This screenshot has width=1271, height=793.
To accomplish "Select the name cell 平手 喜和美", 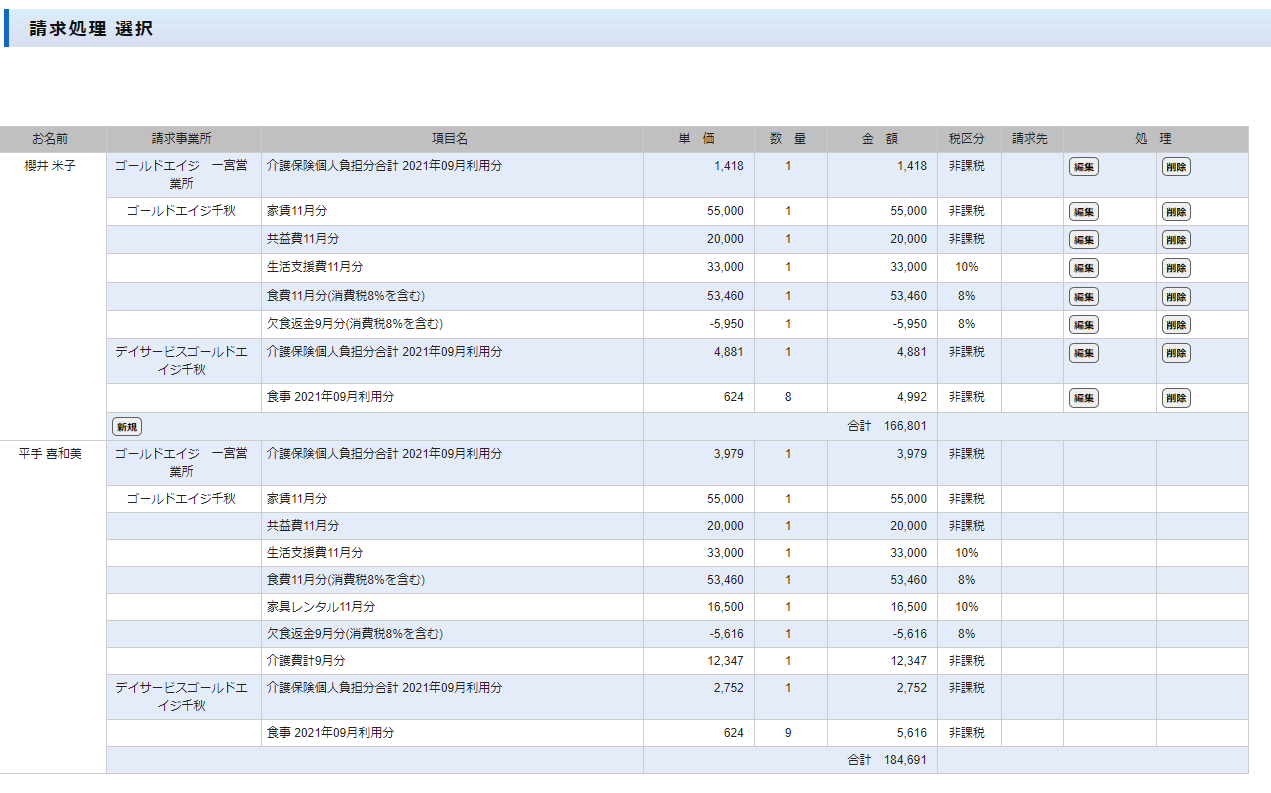I will click(50, 454).
